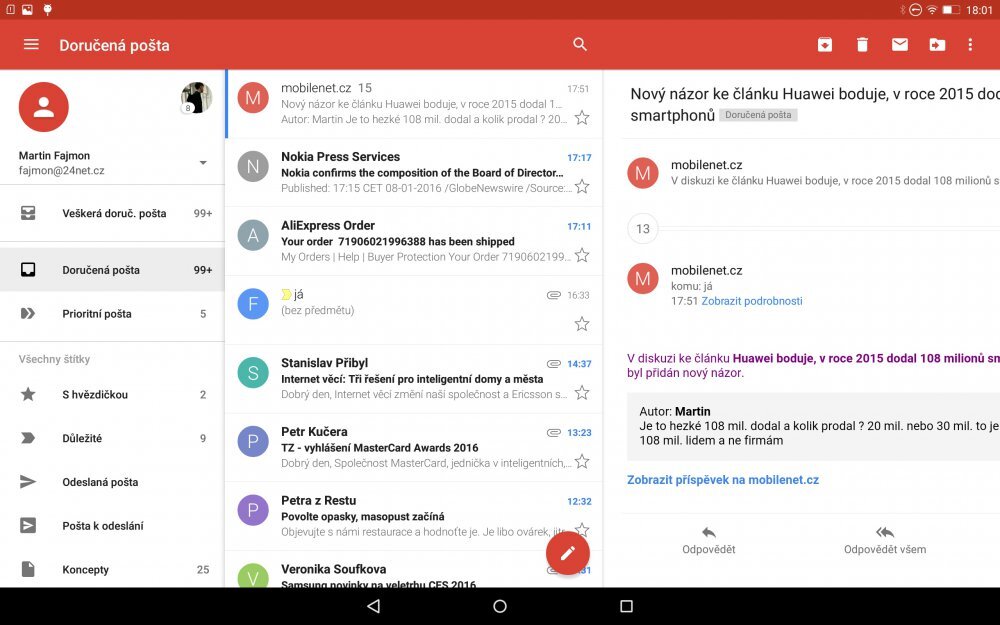1000x625 pixels.
Task: Delete the conversation with trash icon
Action: coord(862,44)
